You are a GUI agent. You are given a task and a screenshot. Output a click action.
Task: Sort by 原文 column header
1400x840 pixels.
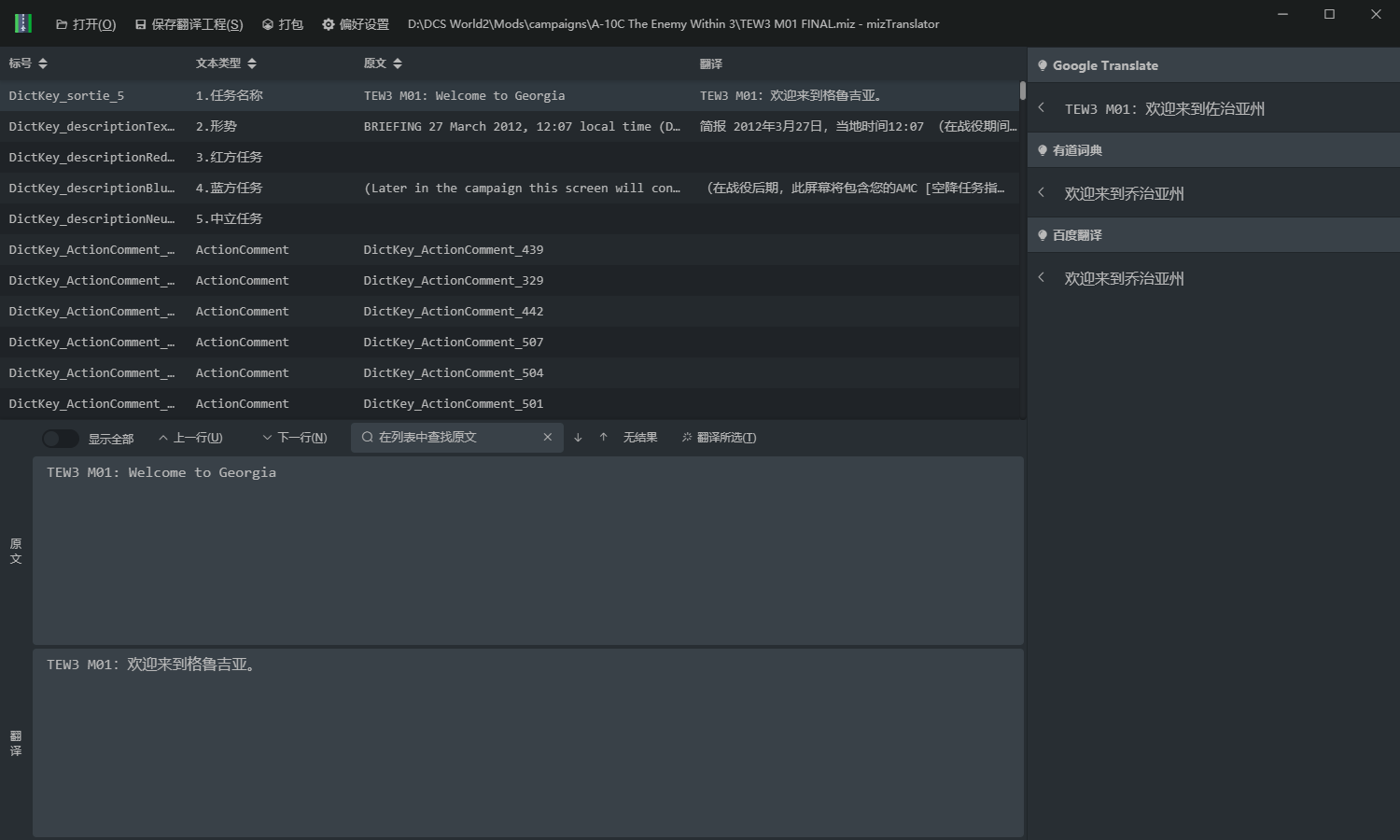pos(383,63)
